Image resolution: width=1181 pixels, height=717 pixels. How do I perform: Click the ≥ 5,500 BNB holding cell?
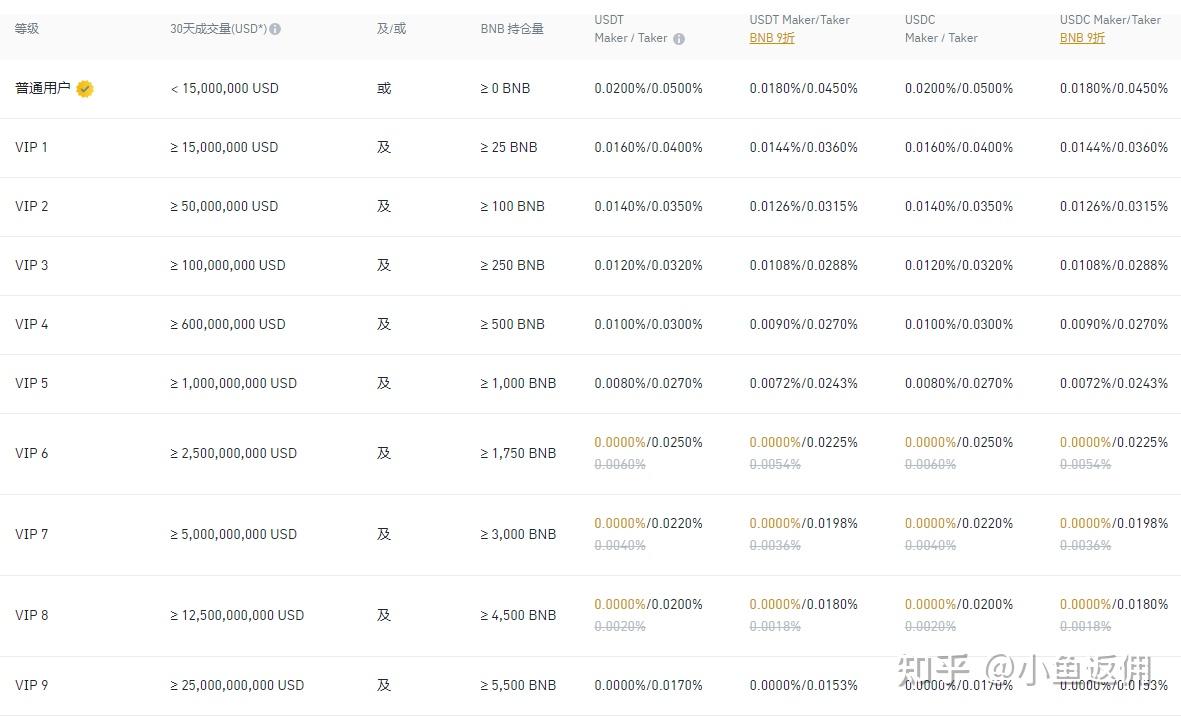pyautogui.click(x=518, y=685)
